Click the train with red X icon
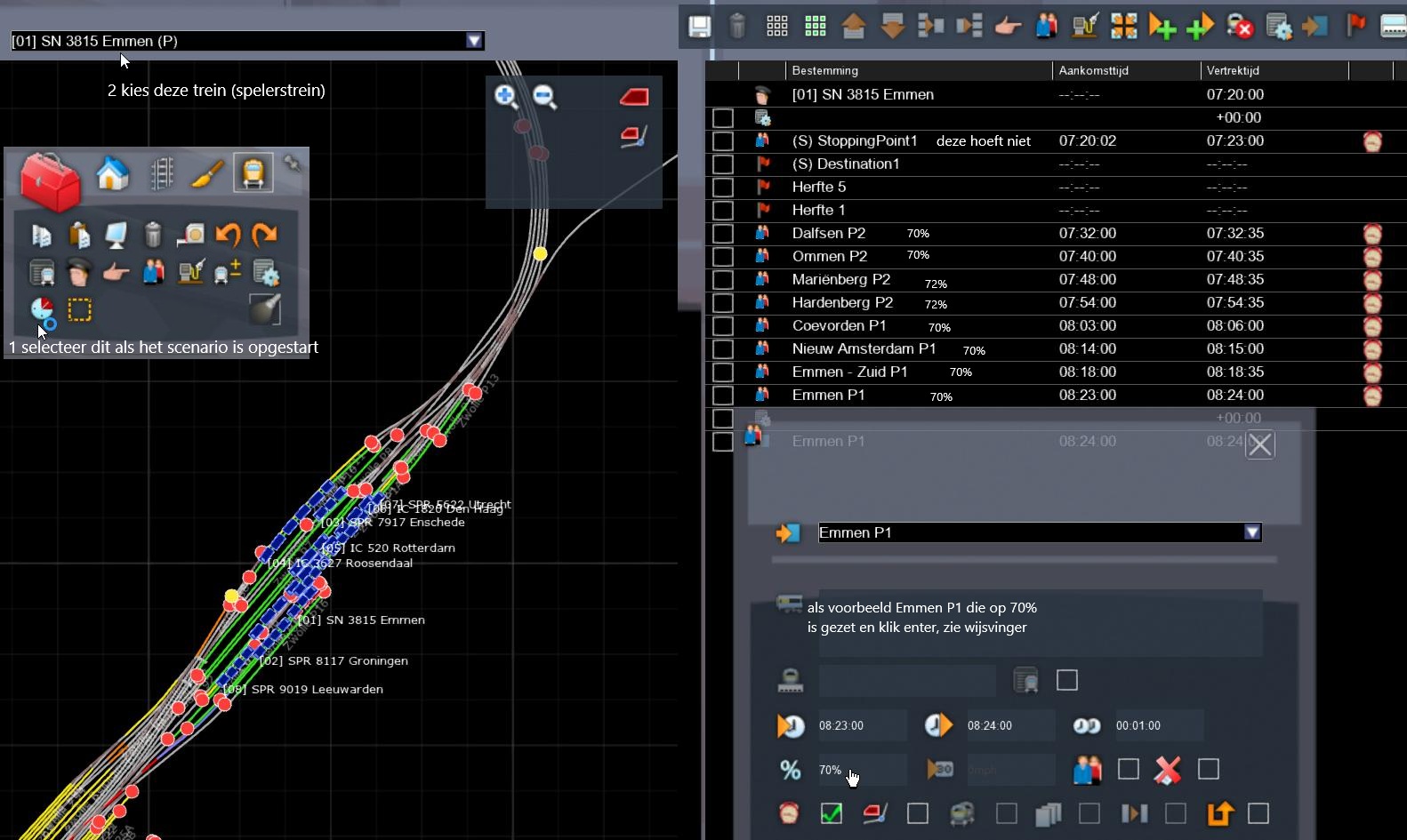 (x=1240, y=27)
